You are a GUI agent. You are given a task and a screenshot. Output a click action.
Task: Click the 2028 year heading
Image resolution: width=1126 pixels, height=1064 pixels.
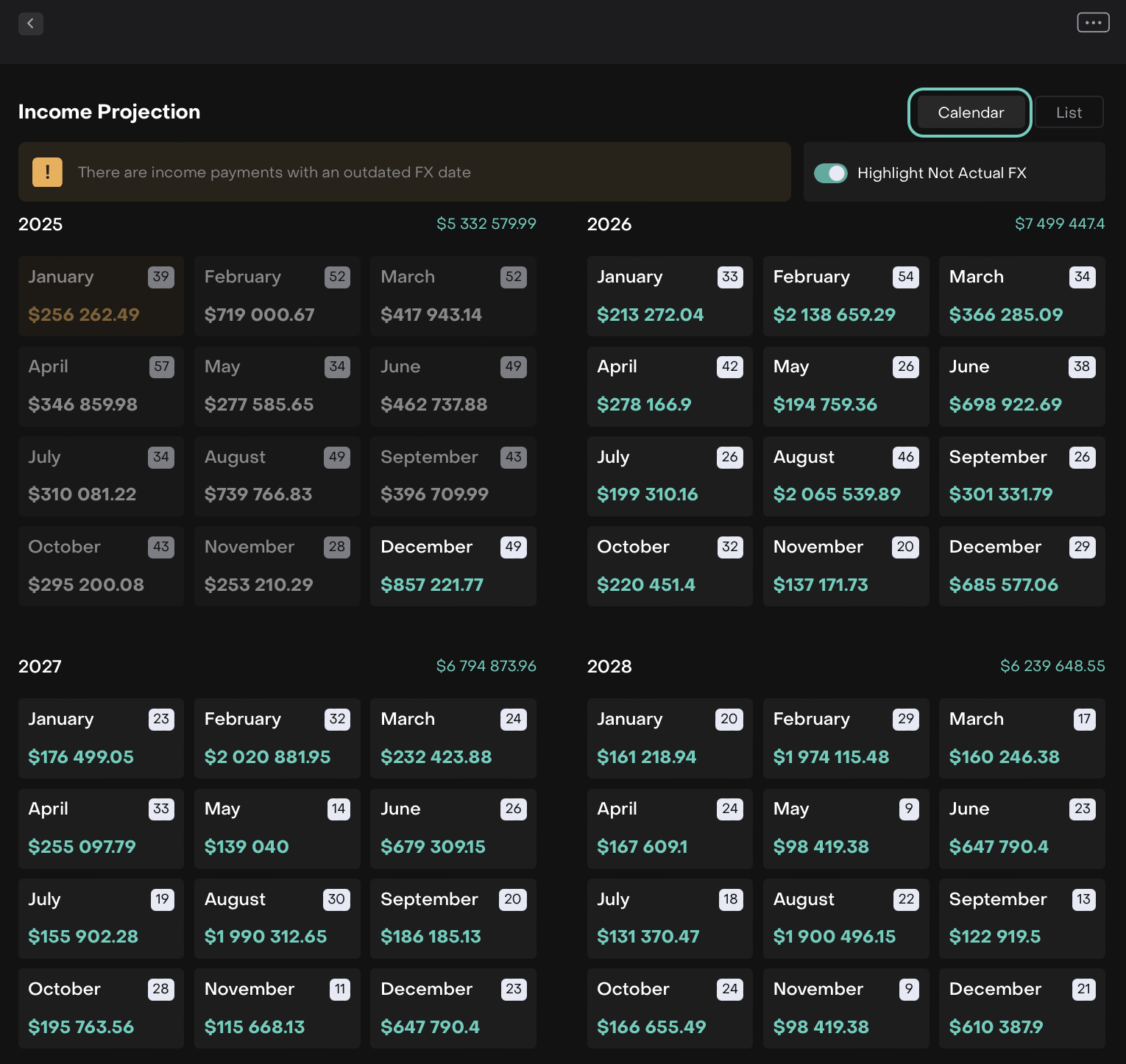click(609, 666)
